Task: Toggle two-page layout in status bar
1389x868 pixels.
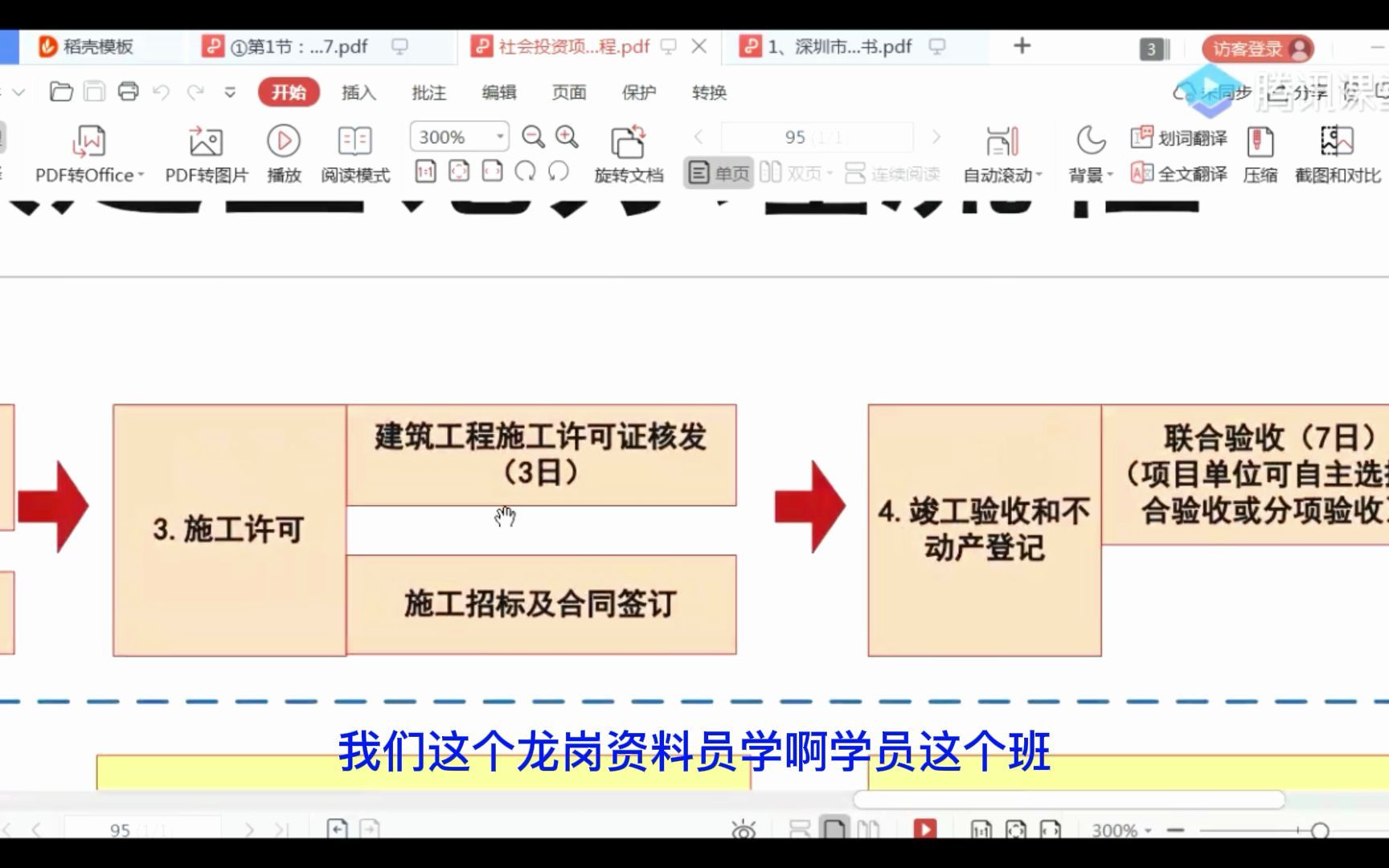Action: pos(868,829)
